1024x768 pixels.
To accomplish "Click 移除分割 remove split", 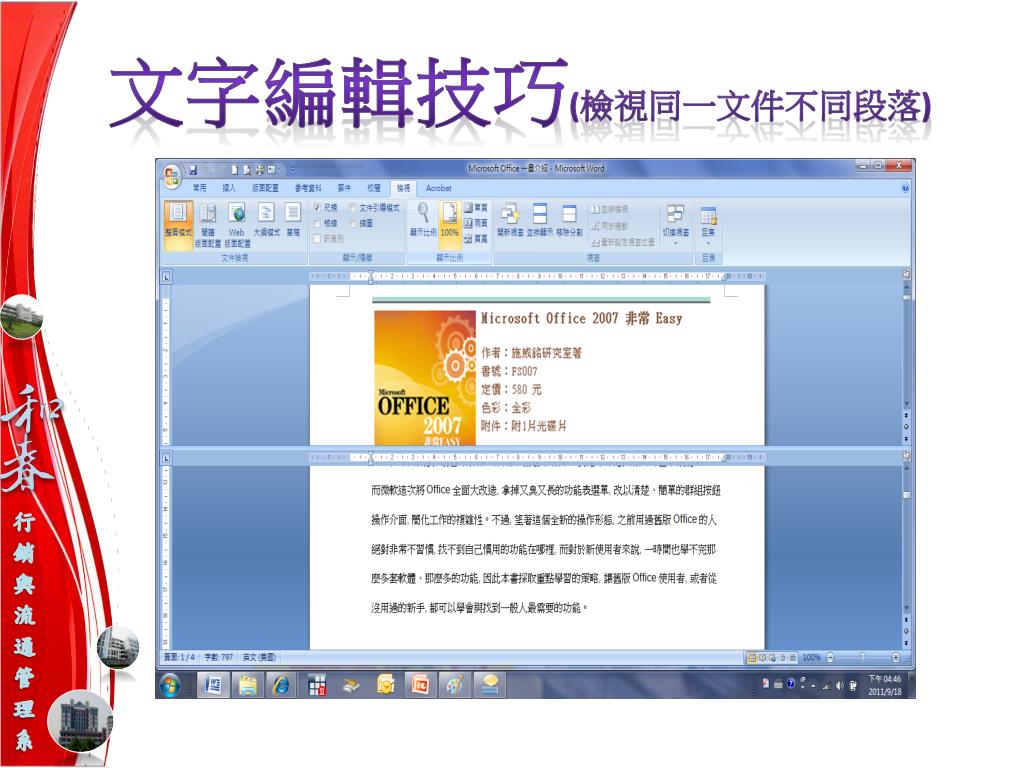I will [569, 219].
